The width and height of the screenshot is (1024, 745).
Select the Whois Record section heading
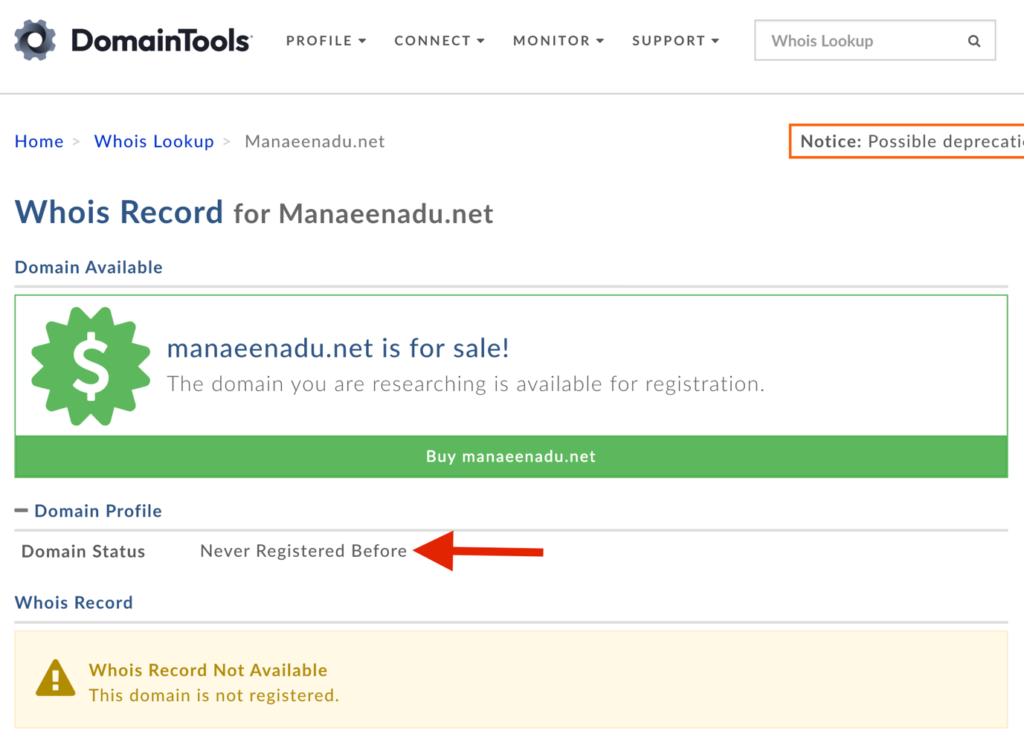73,602
